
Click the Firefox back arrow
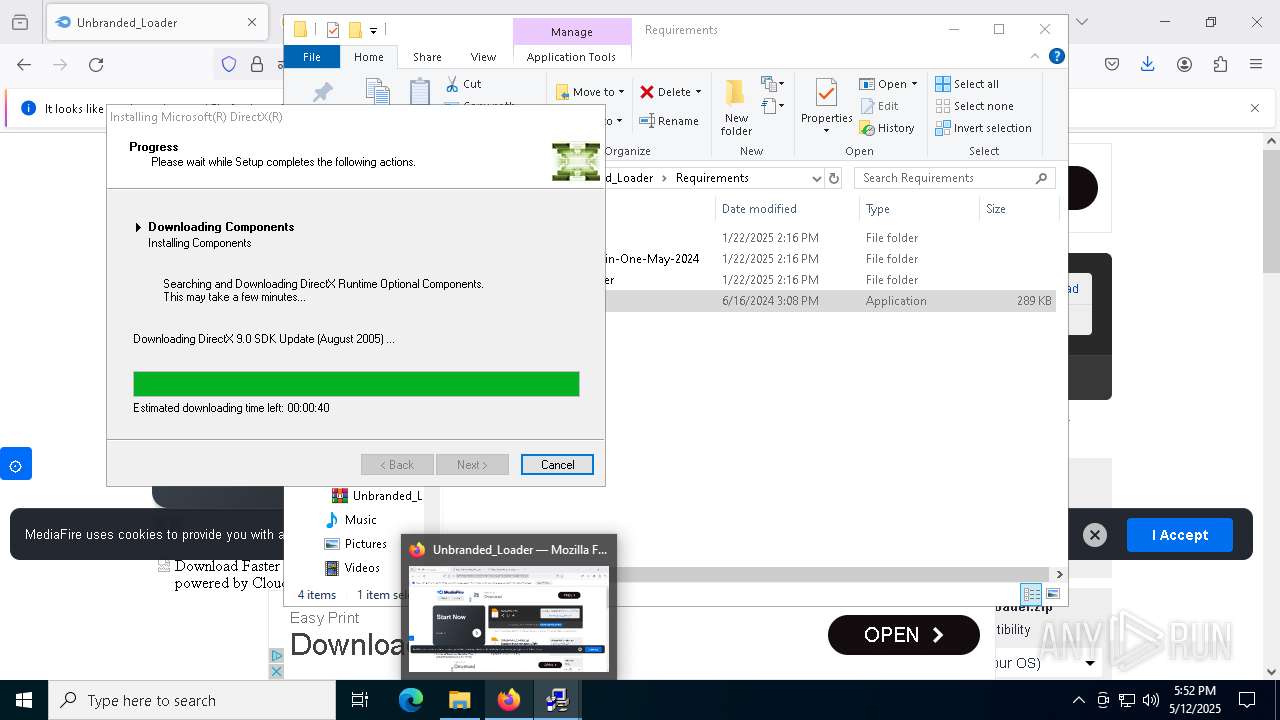point(24,65)
